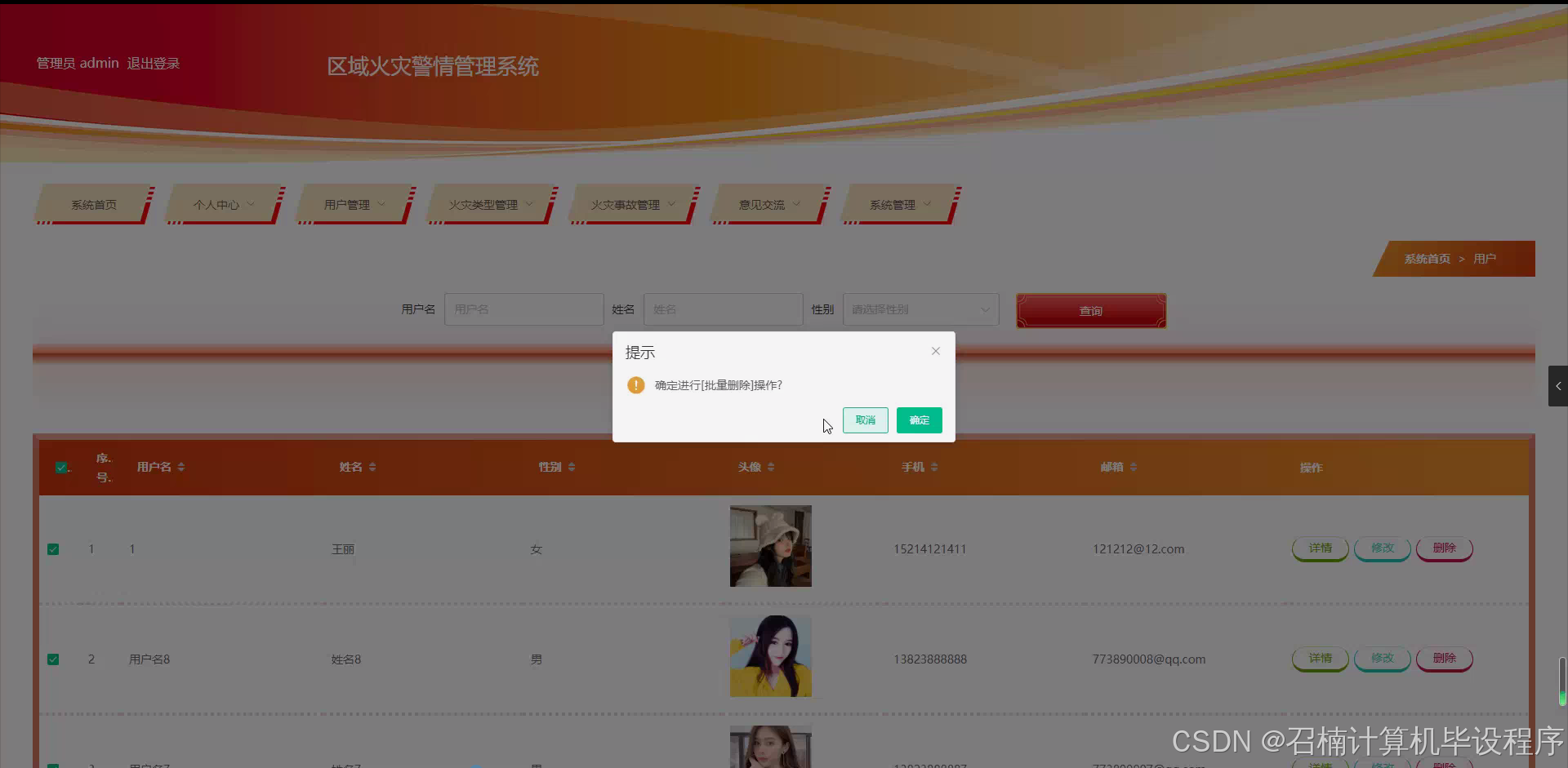Click the page scrollbar thumb at the right edge
This screenshot has height=768, width=1568.
pos(1562,681)
